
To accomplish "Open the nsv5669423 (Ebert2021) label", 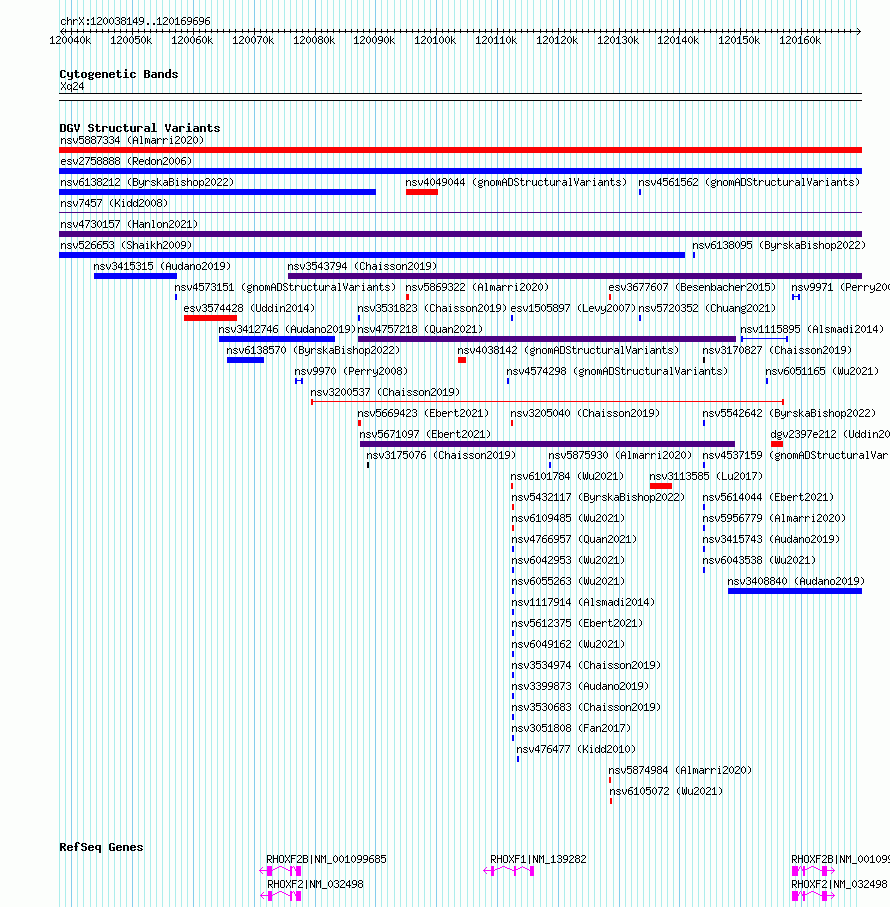I will tap(423, 414).
